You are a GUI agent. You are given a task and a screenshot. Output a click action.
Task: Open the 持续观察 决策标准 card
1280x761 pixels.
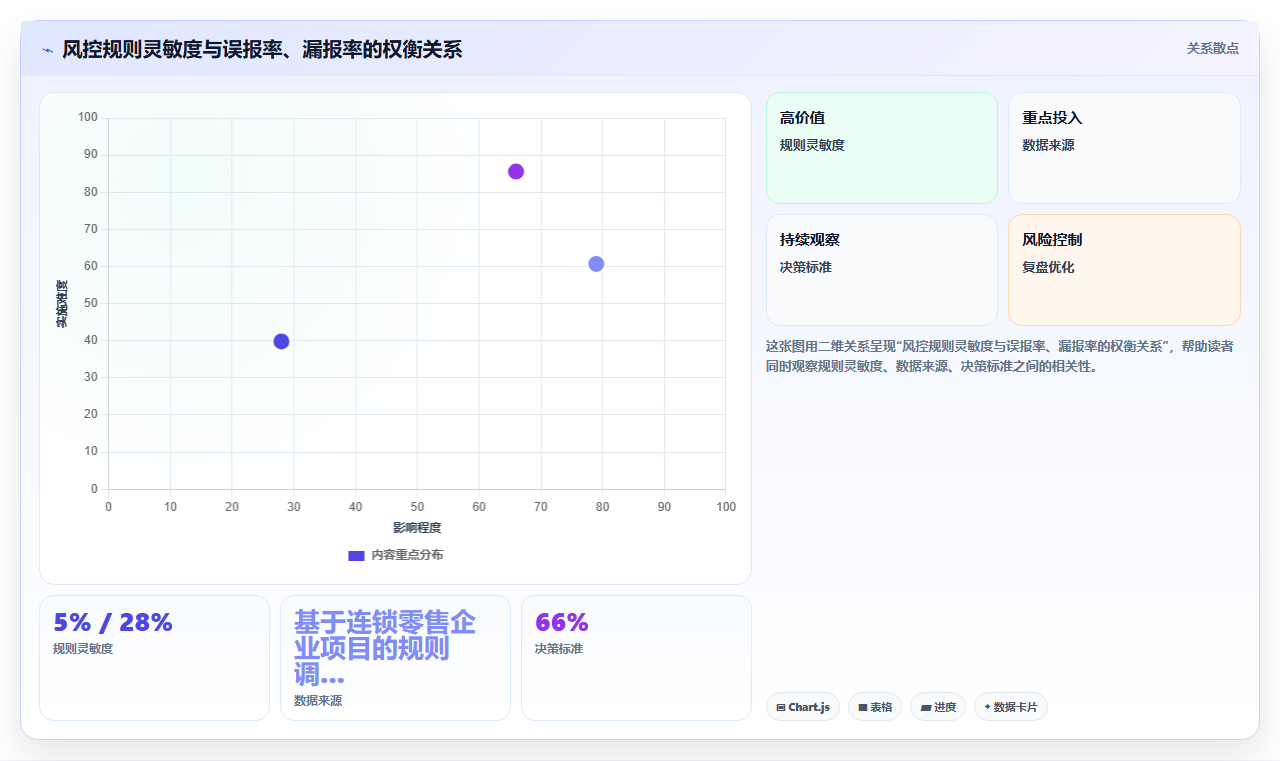[x=882, y=270]
